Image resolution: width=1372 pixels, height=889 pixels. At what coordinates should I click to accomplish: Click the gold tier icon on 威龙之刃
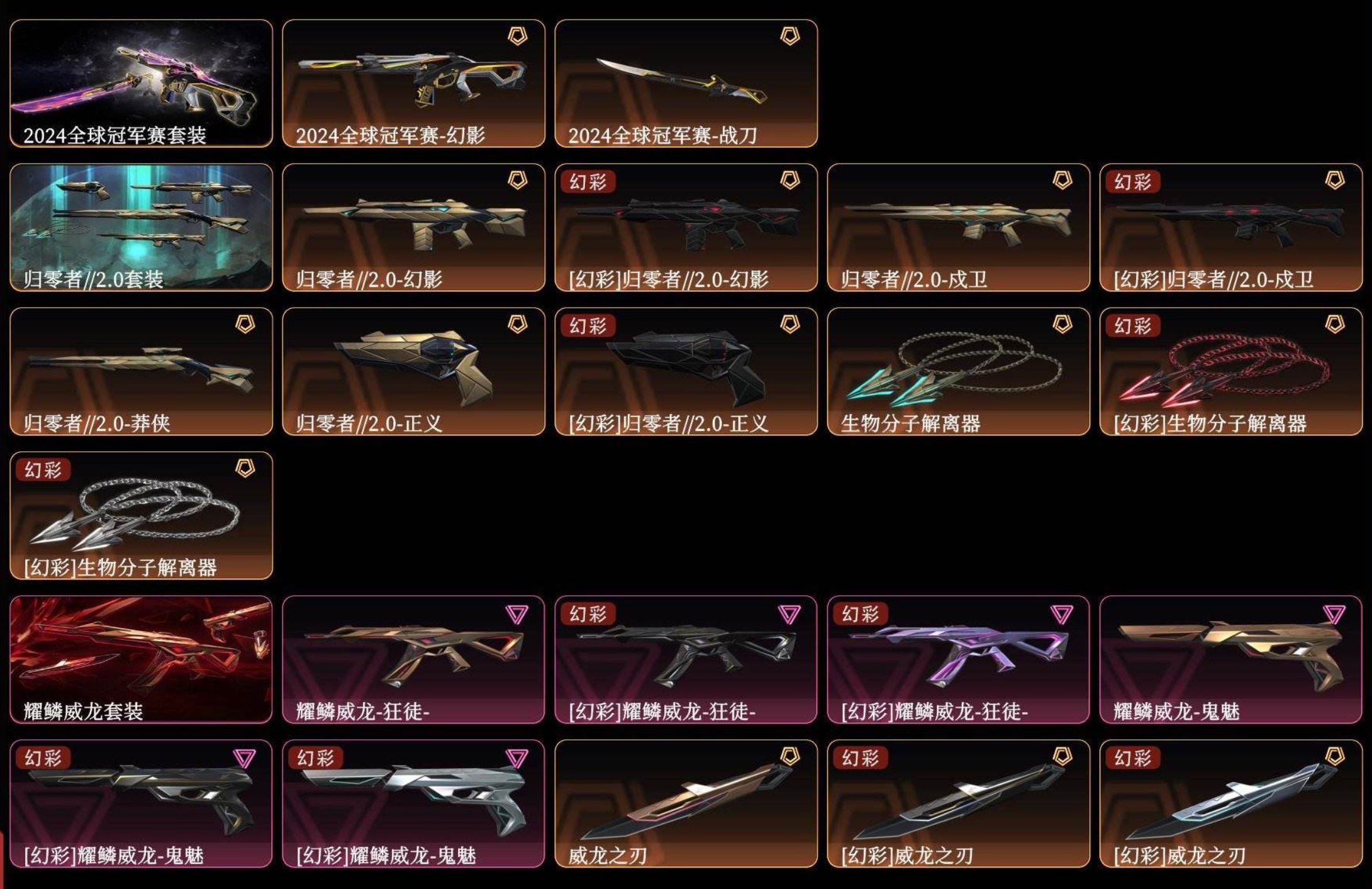pyautogui.click(x=789, y=756)
